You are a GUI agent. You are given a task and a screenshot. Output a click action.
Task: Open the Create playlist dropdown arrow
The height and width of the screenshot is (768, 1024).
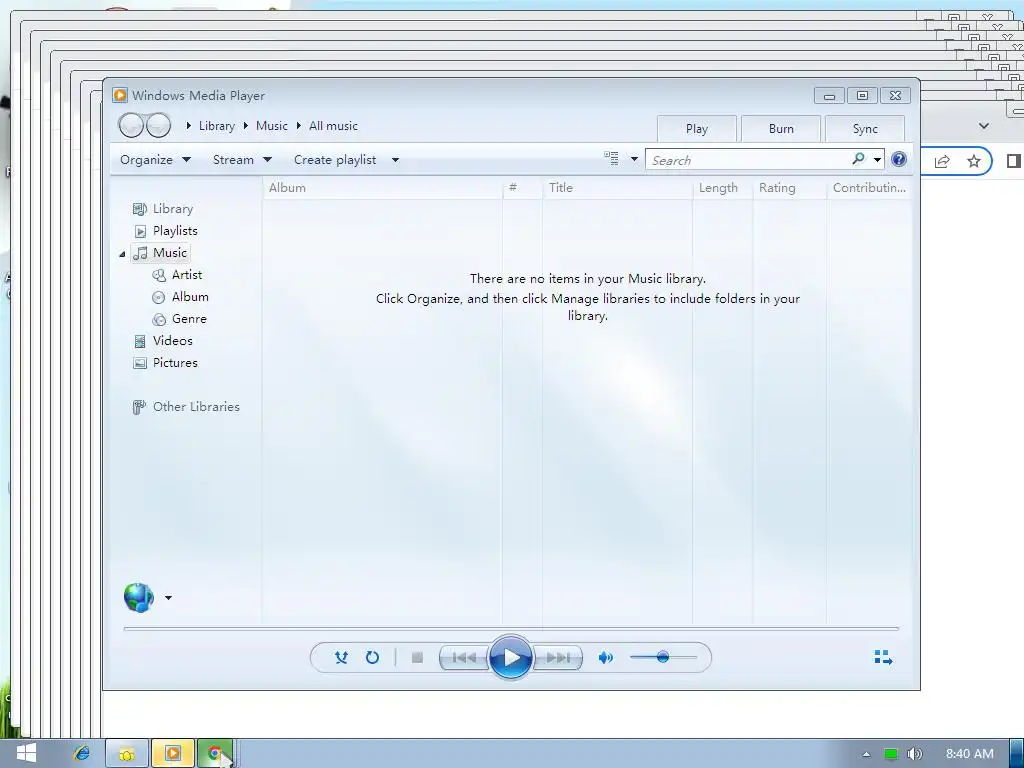[395, 160]
